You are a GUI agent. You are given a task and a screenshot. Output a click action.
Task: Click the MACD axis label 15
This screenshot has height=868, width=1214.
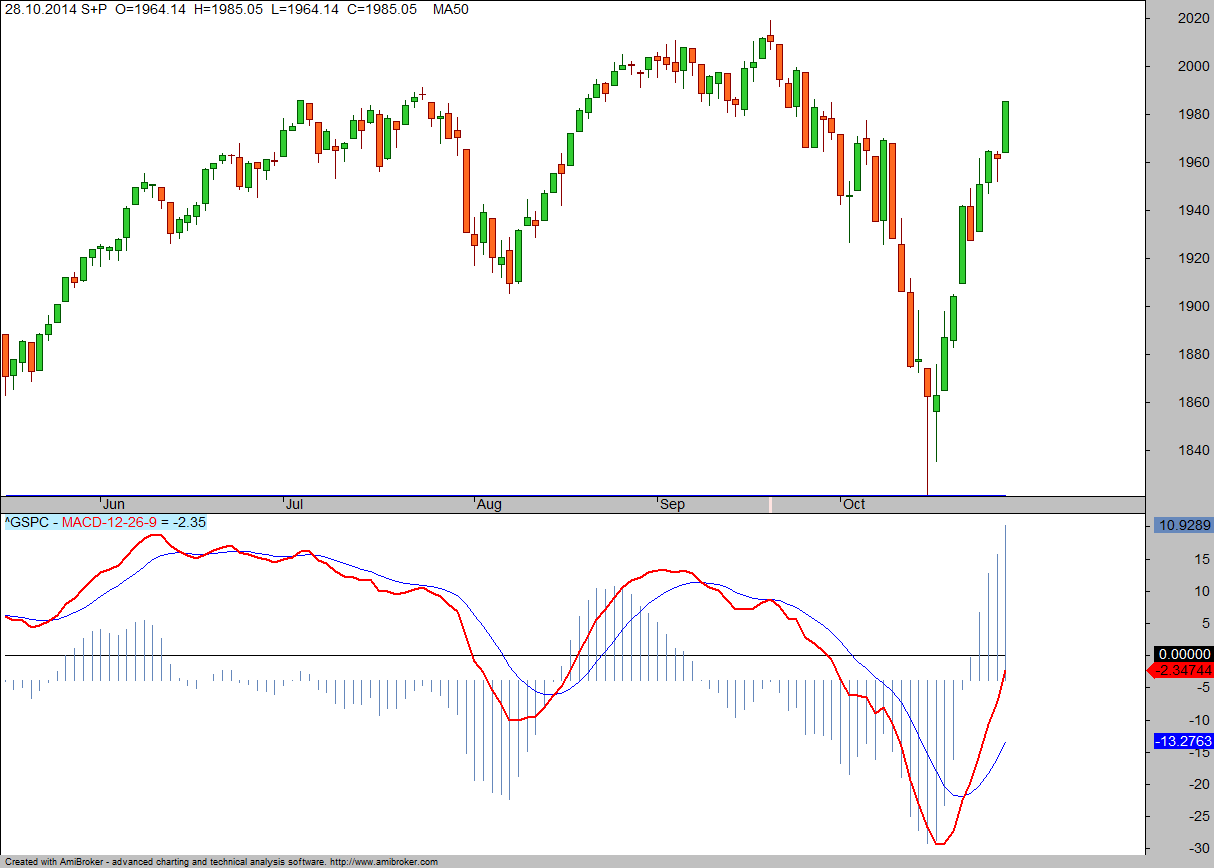pyautogui.click(x=1203, y=558)
